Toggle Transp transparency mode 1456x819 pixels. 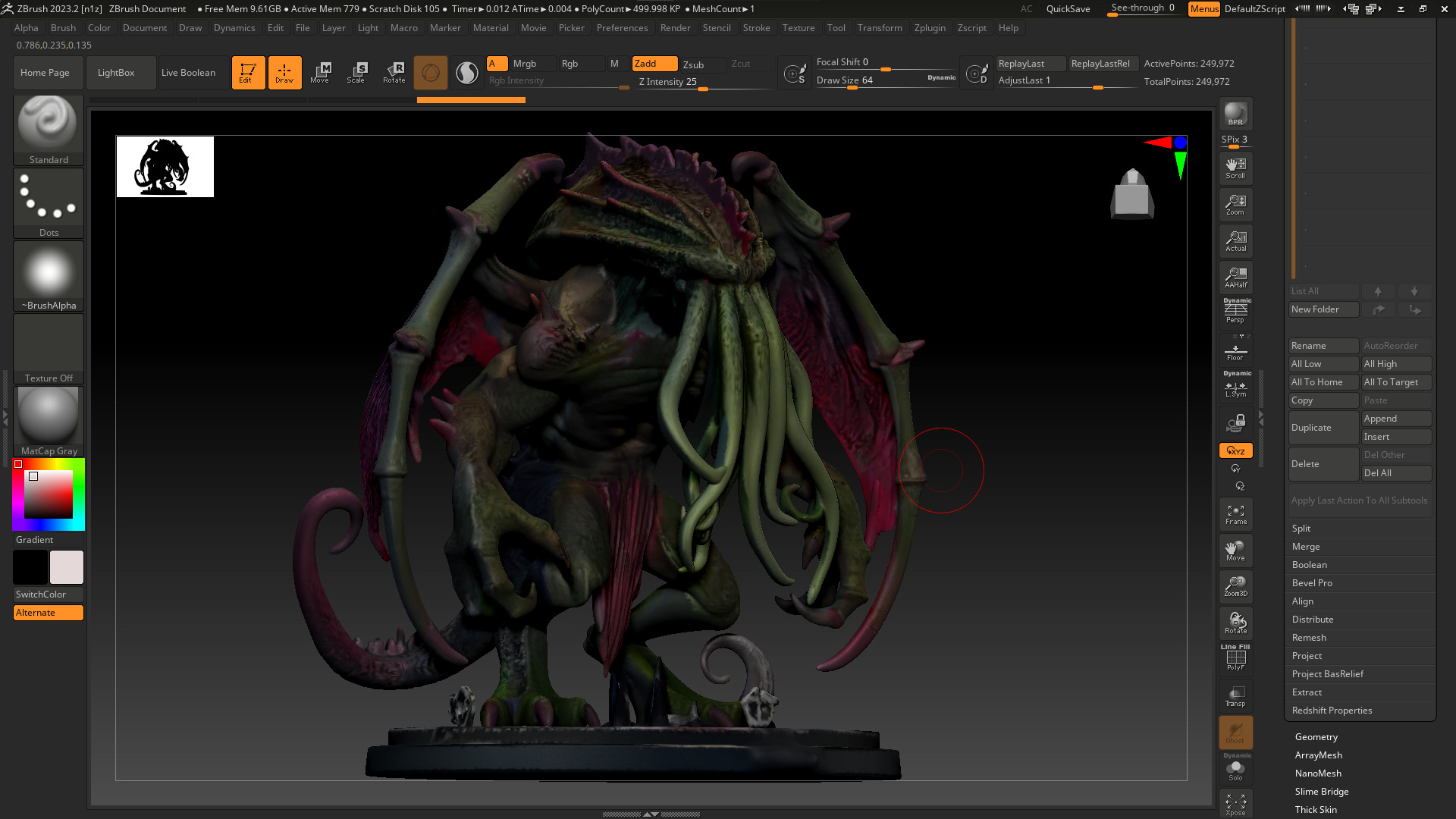1235,696
